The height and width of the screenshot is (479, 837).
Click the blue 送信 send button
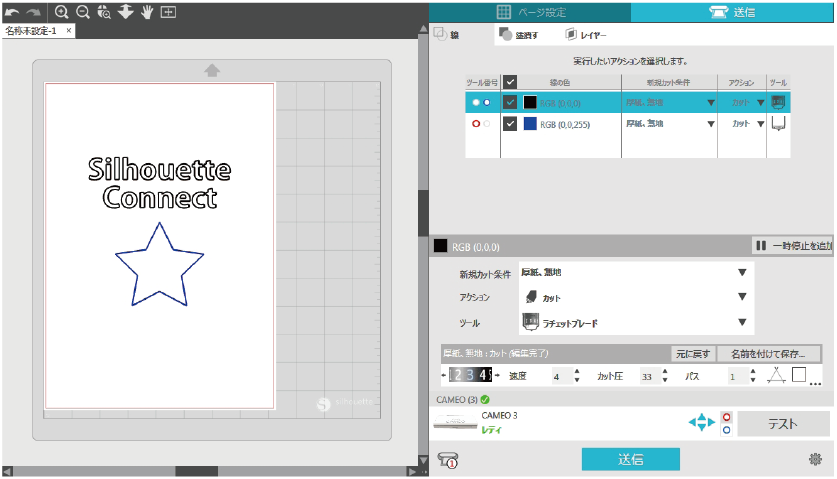click(630, 459)
